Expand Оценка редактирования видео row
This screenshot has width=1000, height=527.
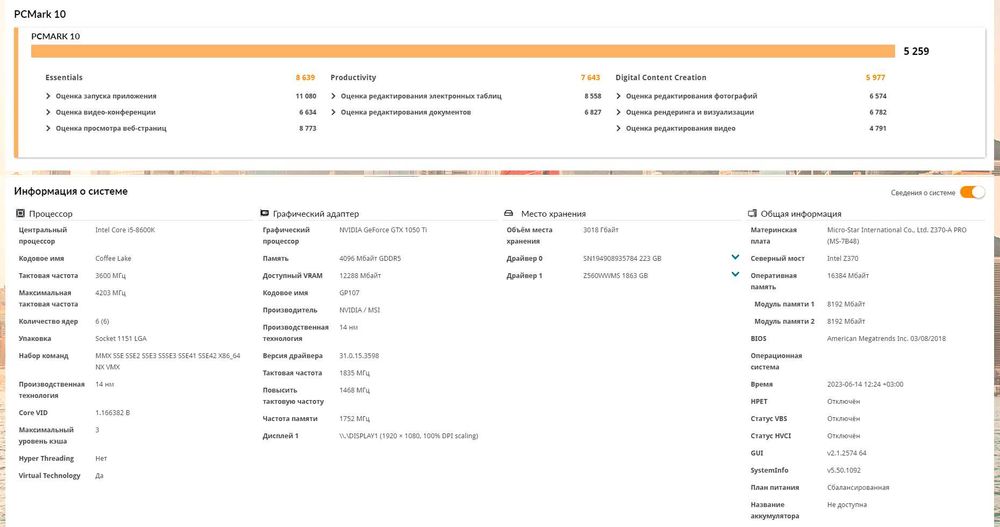(x=618, y=128)
